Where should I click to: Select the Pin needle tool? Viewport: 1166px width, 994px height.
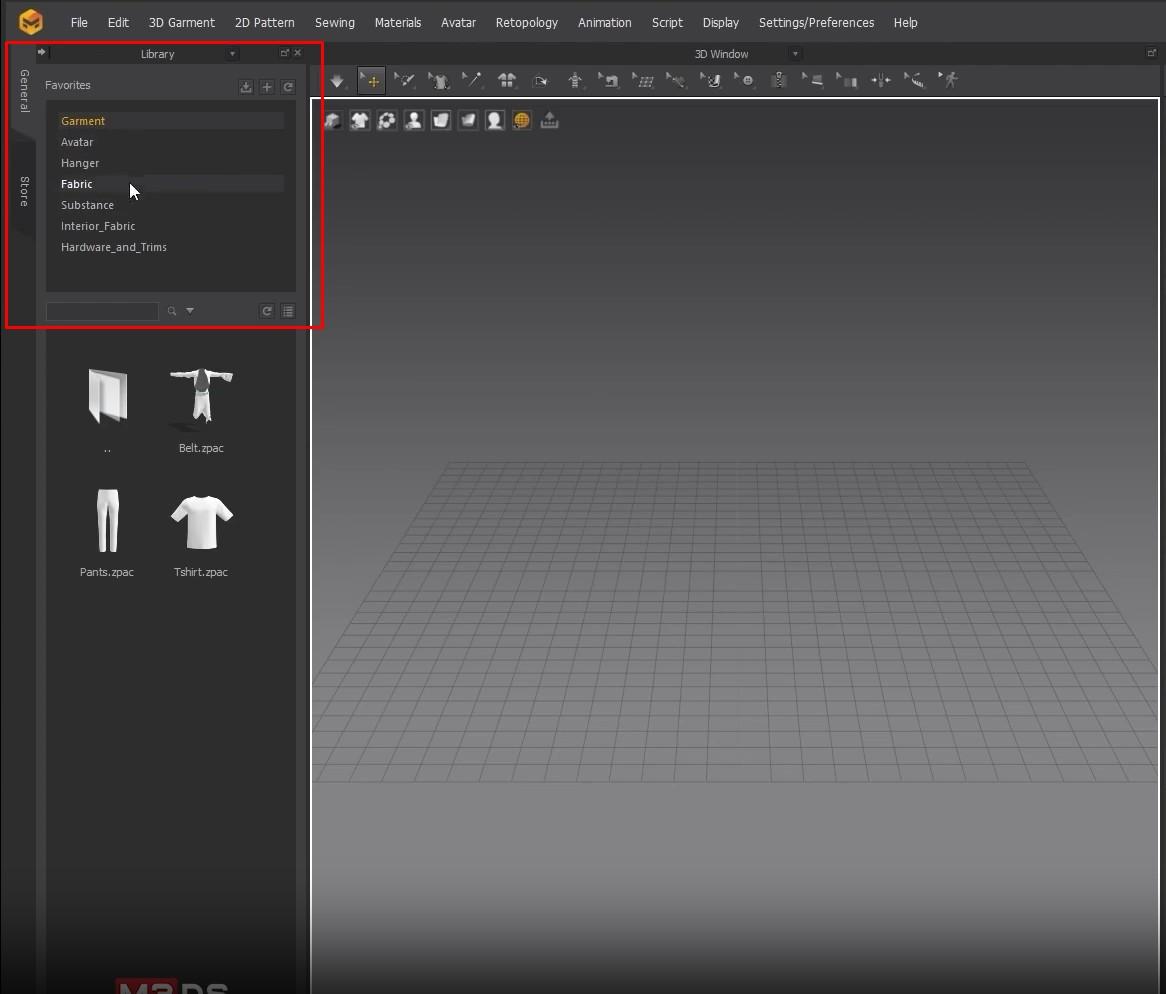pyautogui.click(x=472, y=80)
